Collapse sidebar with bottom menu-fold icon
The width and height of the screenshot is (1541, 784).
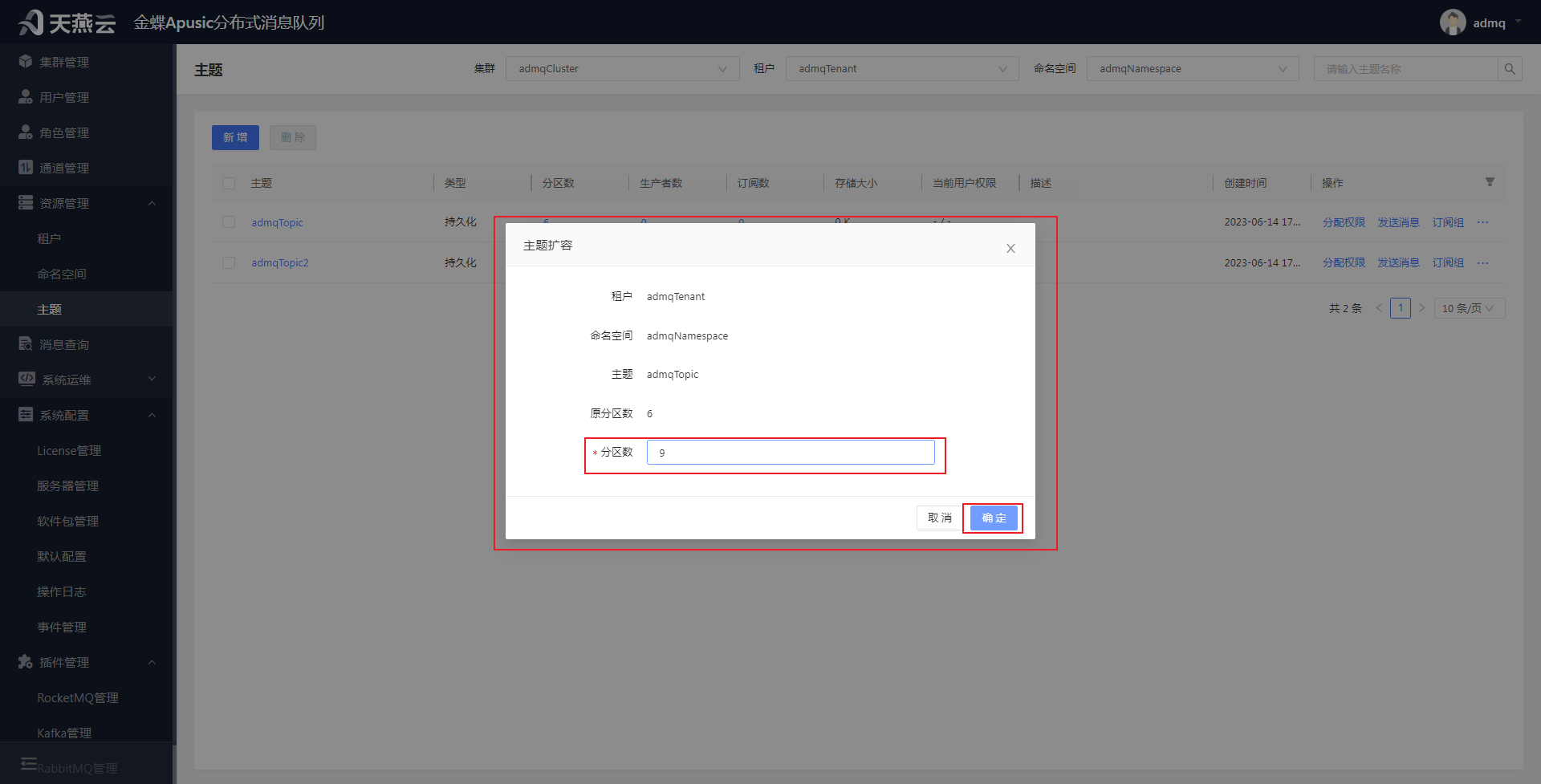pos(29,763)
